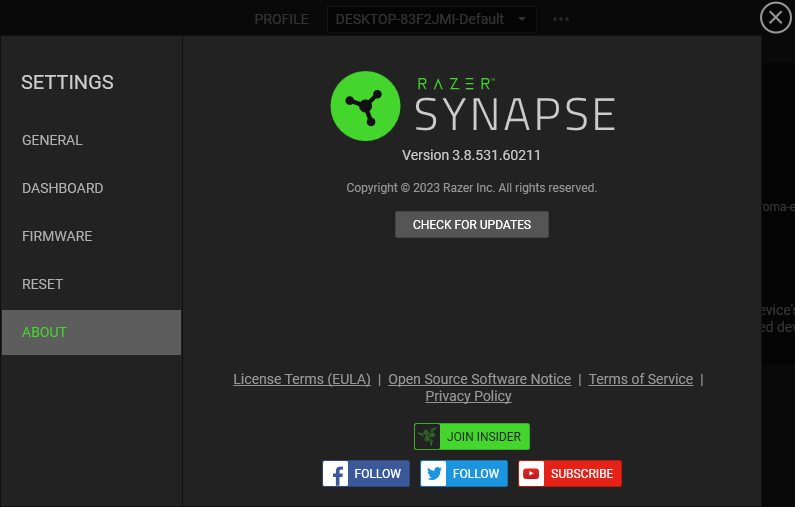
Task: Select the About tab
Action: (x=91, y=333)
